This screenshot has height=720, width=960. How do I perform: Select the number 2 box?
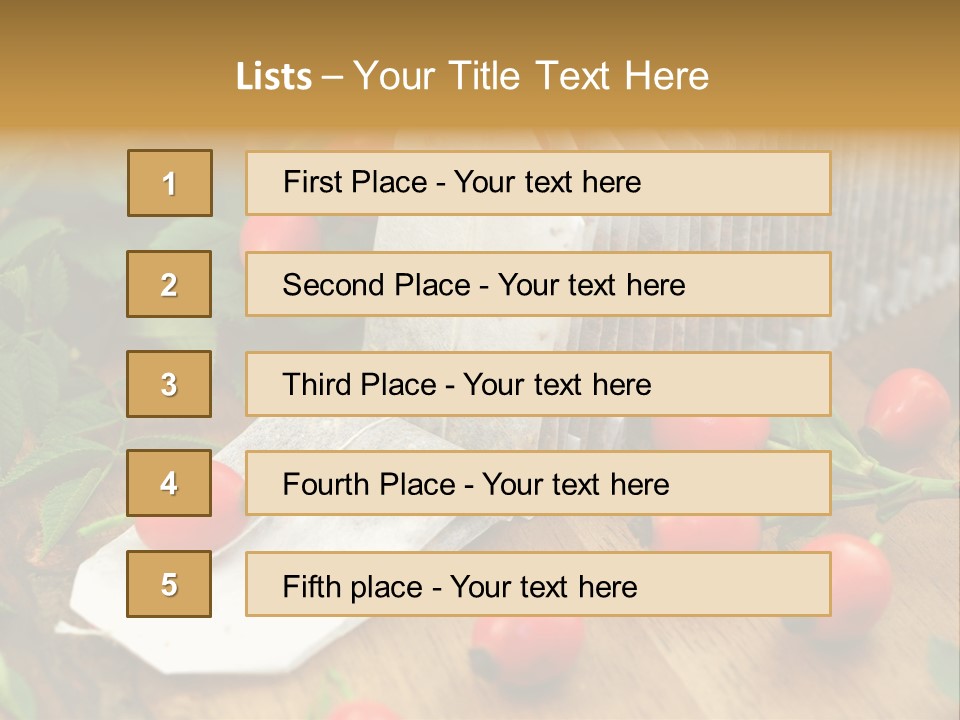(169, 285)
